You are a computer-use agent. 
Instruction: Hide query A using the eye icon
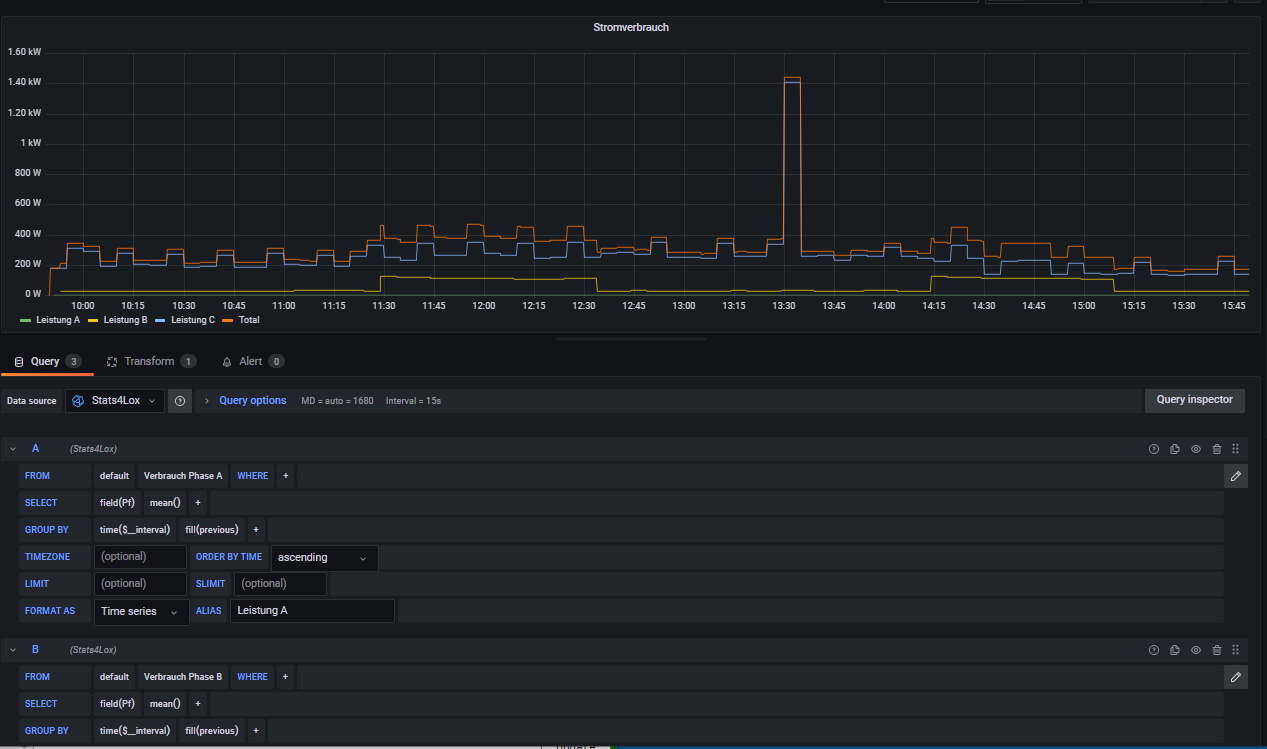coord(1196,449)
